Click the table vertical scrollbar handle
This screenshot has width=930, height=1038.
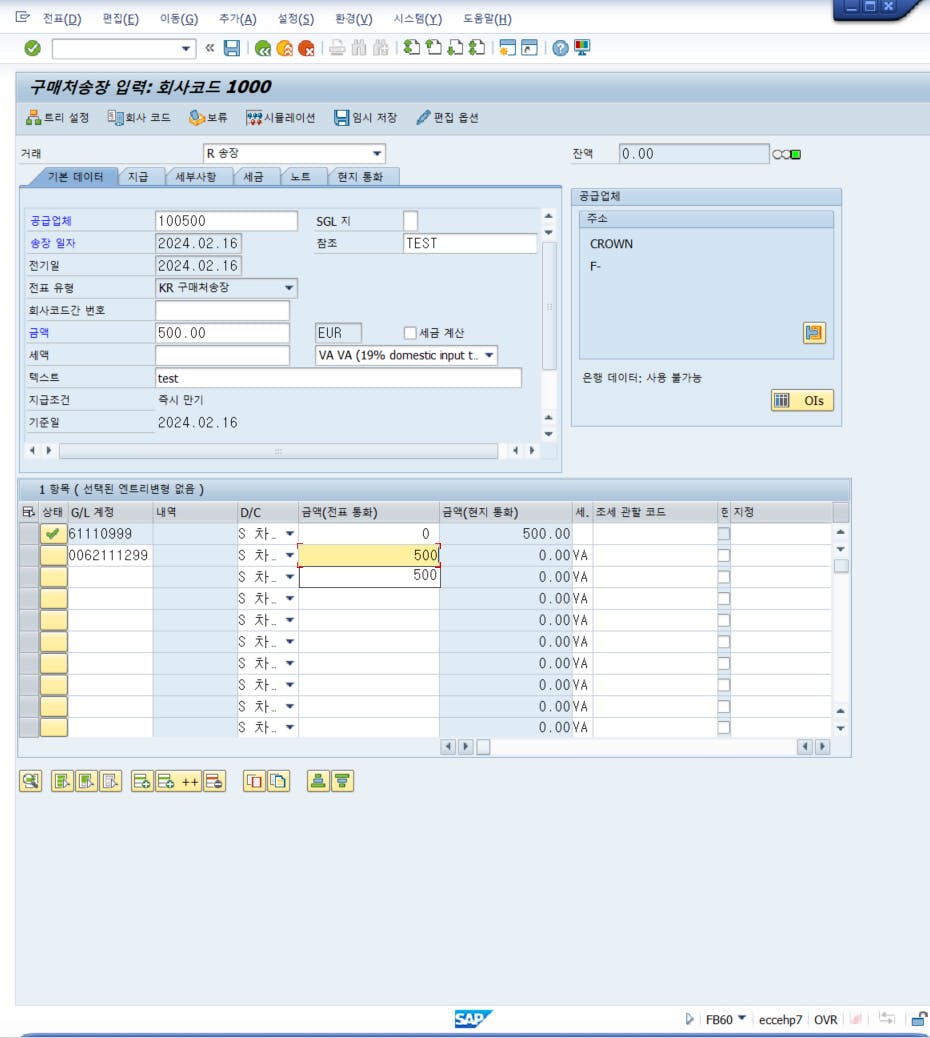(841, 566)
